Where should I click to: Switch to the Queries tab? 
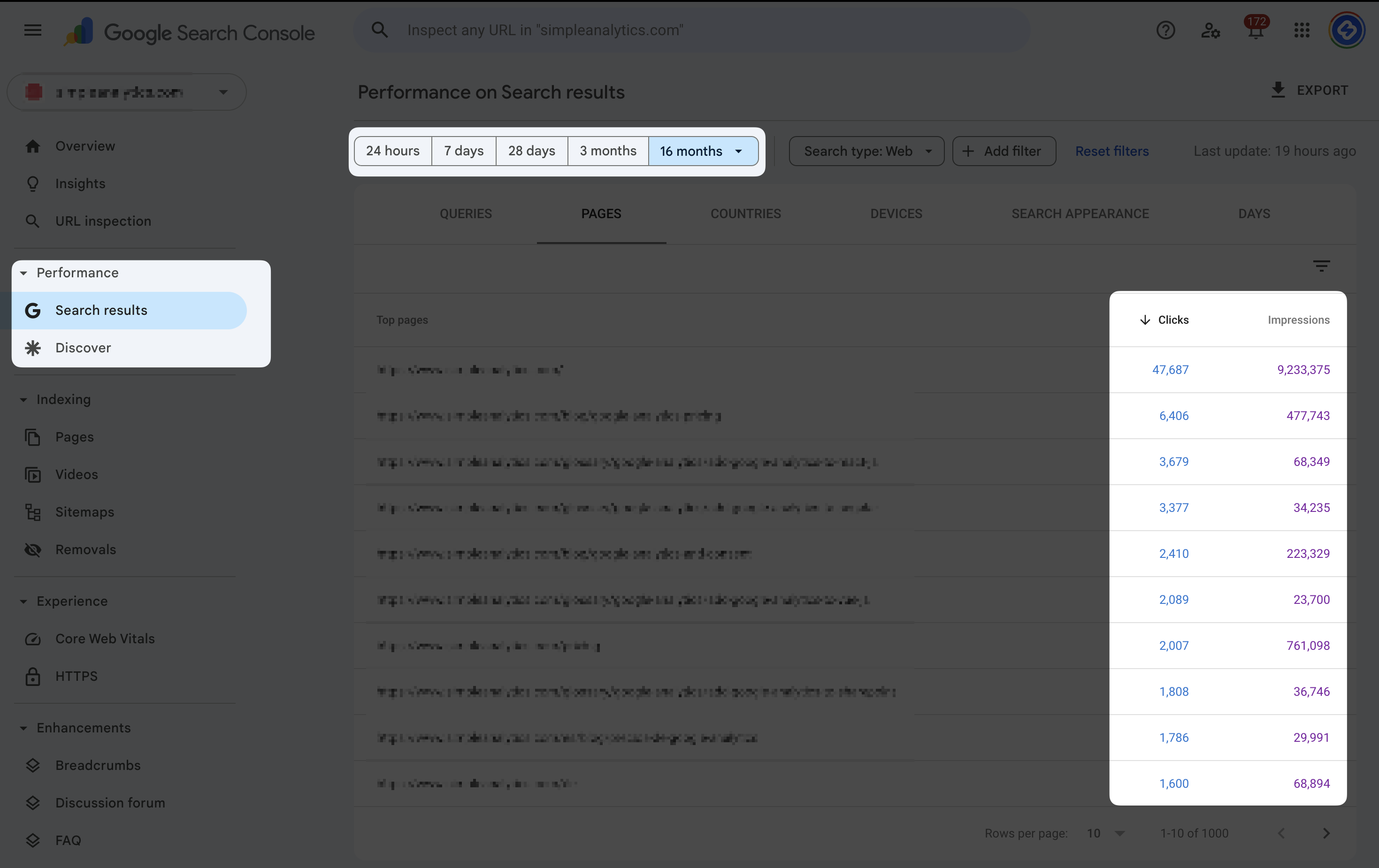click(465, 214)
